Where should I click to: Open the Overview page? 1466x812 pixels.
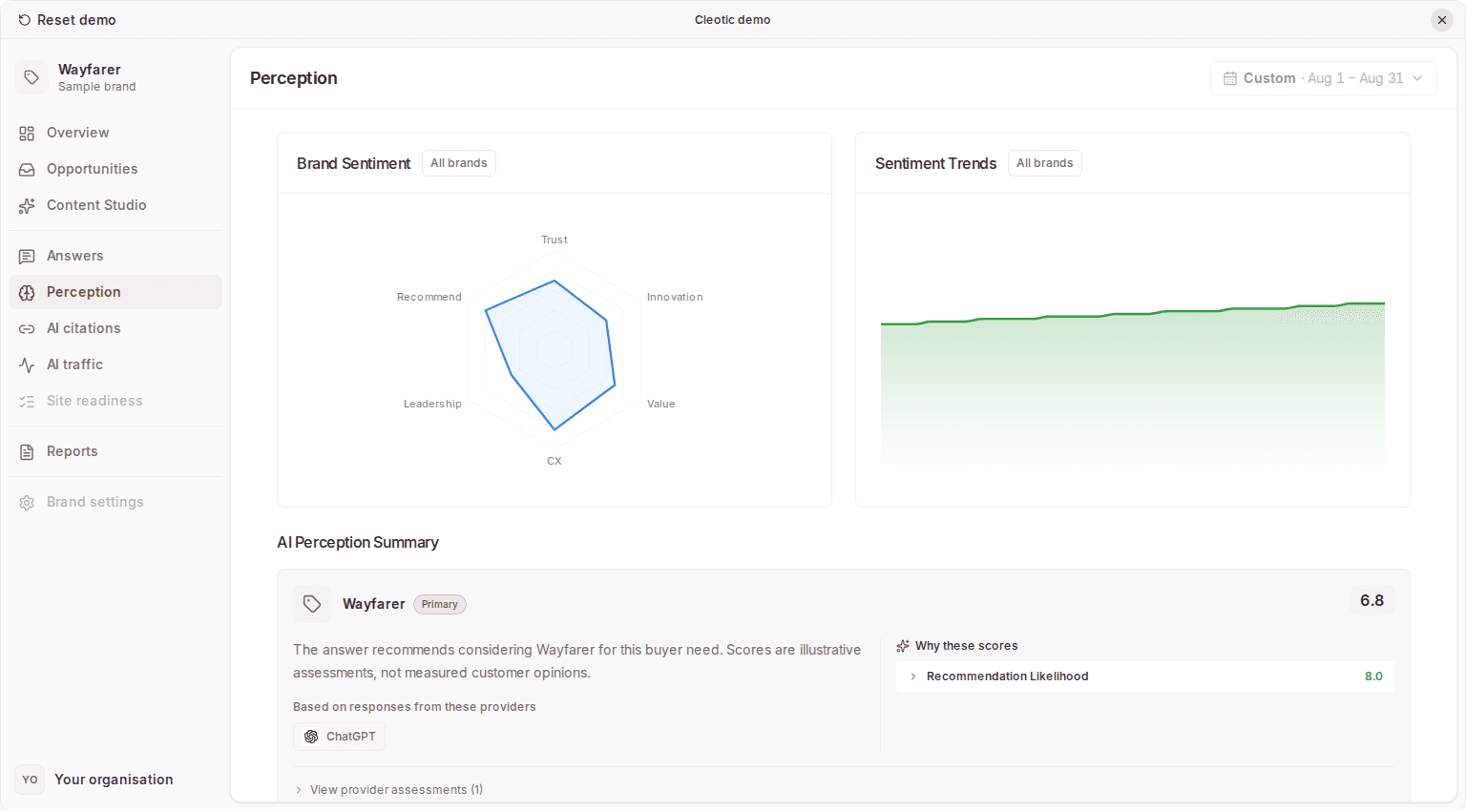pyautogui.click(x=115, y=133)
